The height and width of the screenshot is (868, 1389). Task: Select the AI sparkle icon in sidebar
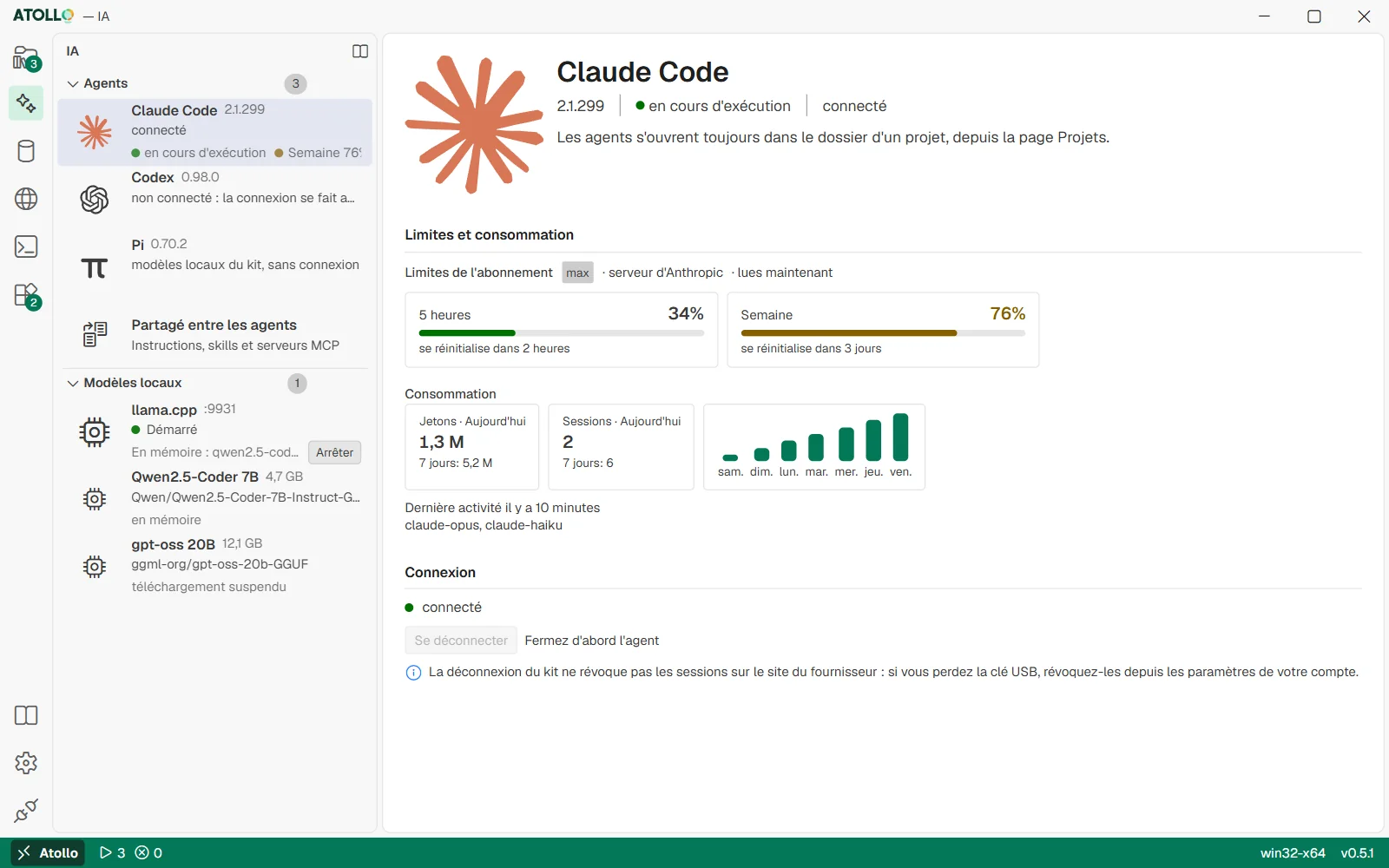pyautogui.click(x=26, y=103)
